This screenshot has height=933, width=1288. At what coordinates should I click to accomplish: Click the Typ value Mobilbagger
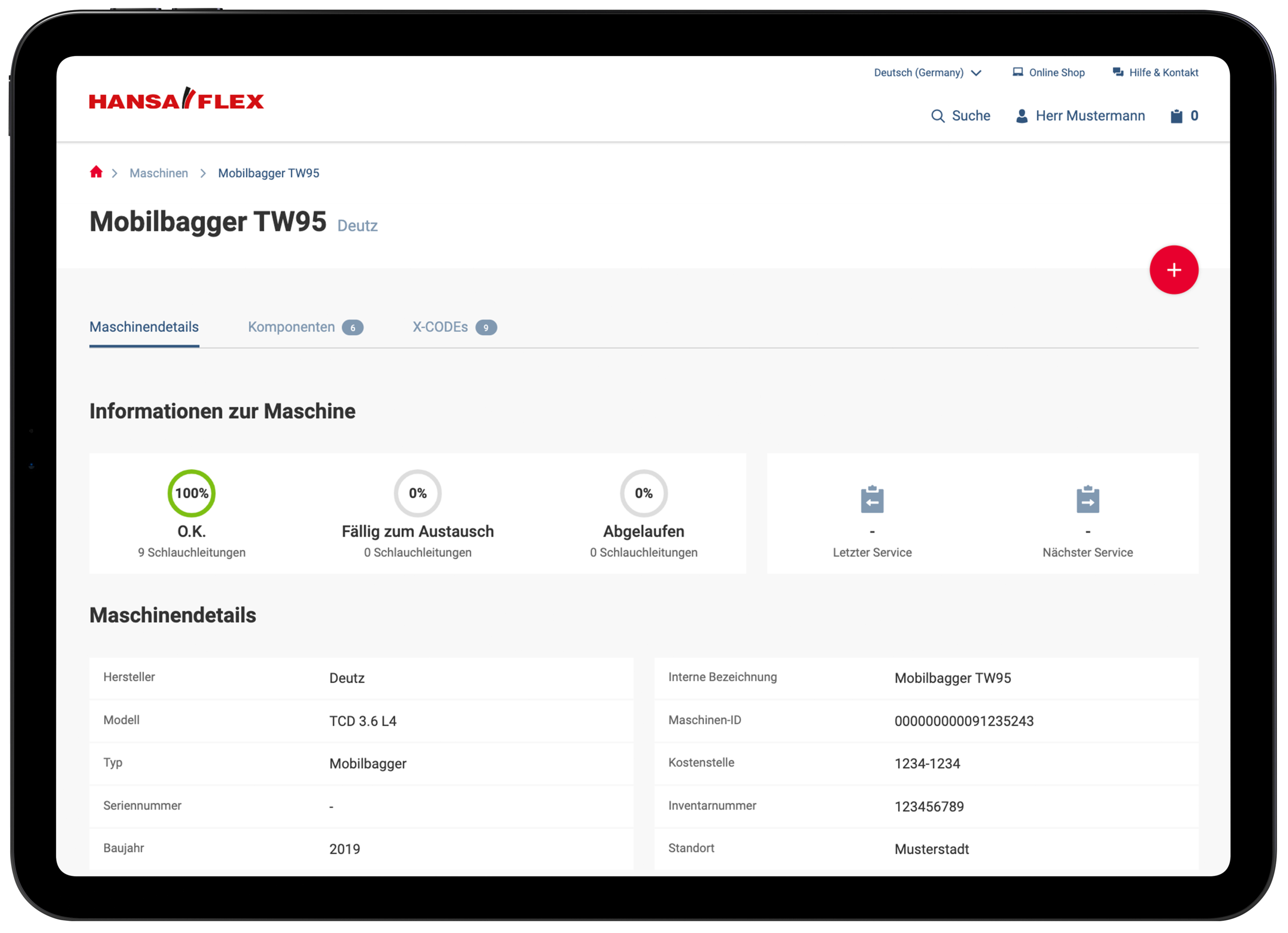click(368, 764)
